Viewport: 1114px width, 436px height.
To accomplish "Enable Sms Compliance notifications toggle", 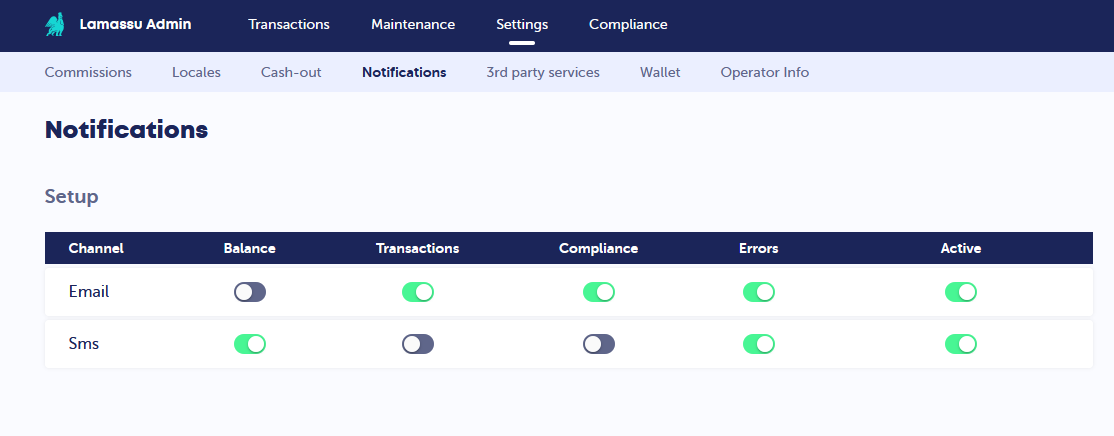I will coord(599,344).
